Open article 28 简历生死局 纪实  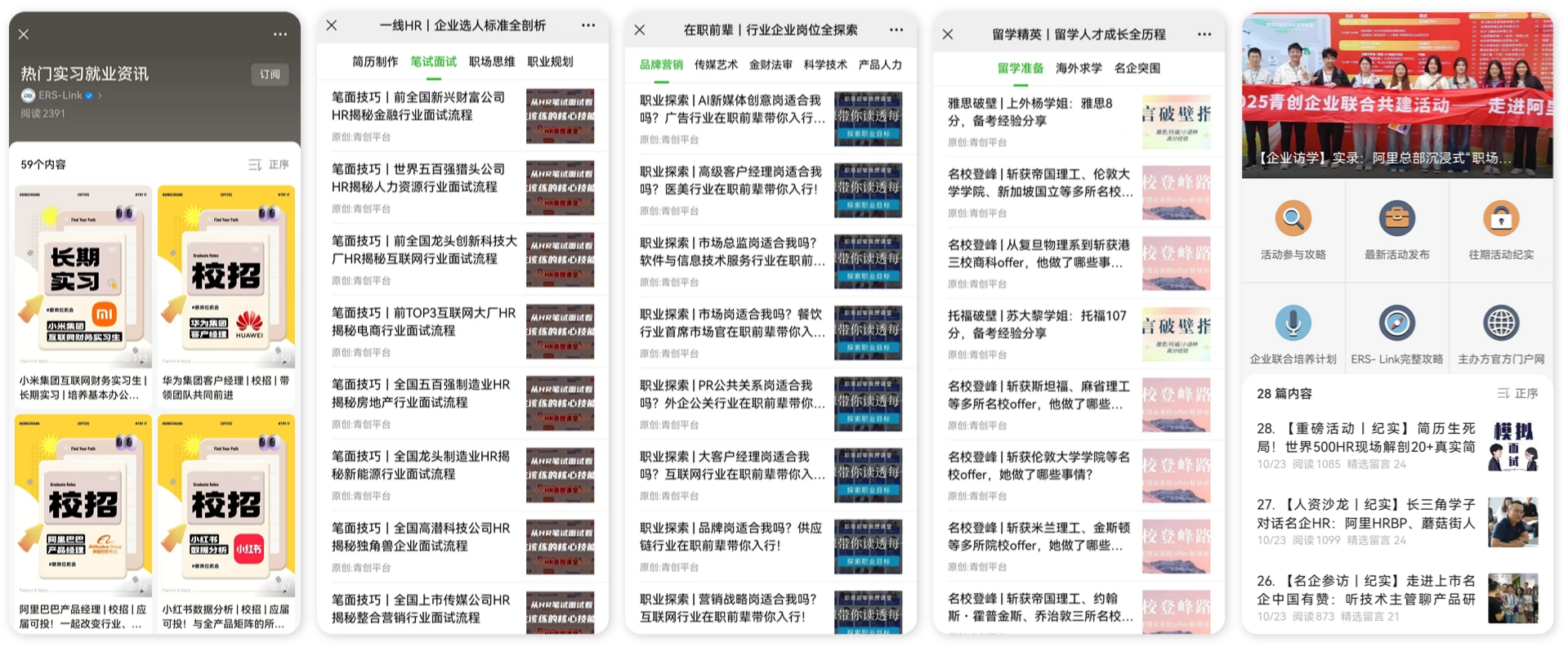[1365, 438]
